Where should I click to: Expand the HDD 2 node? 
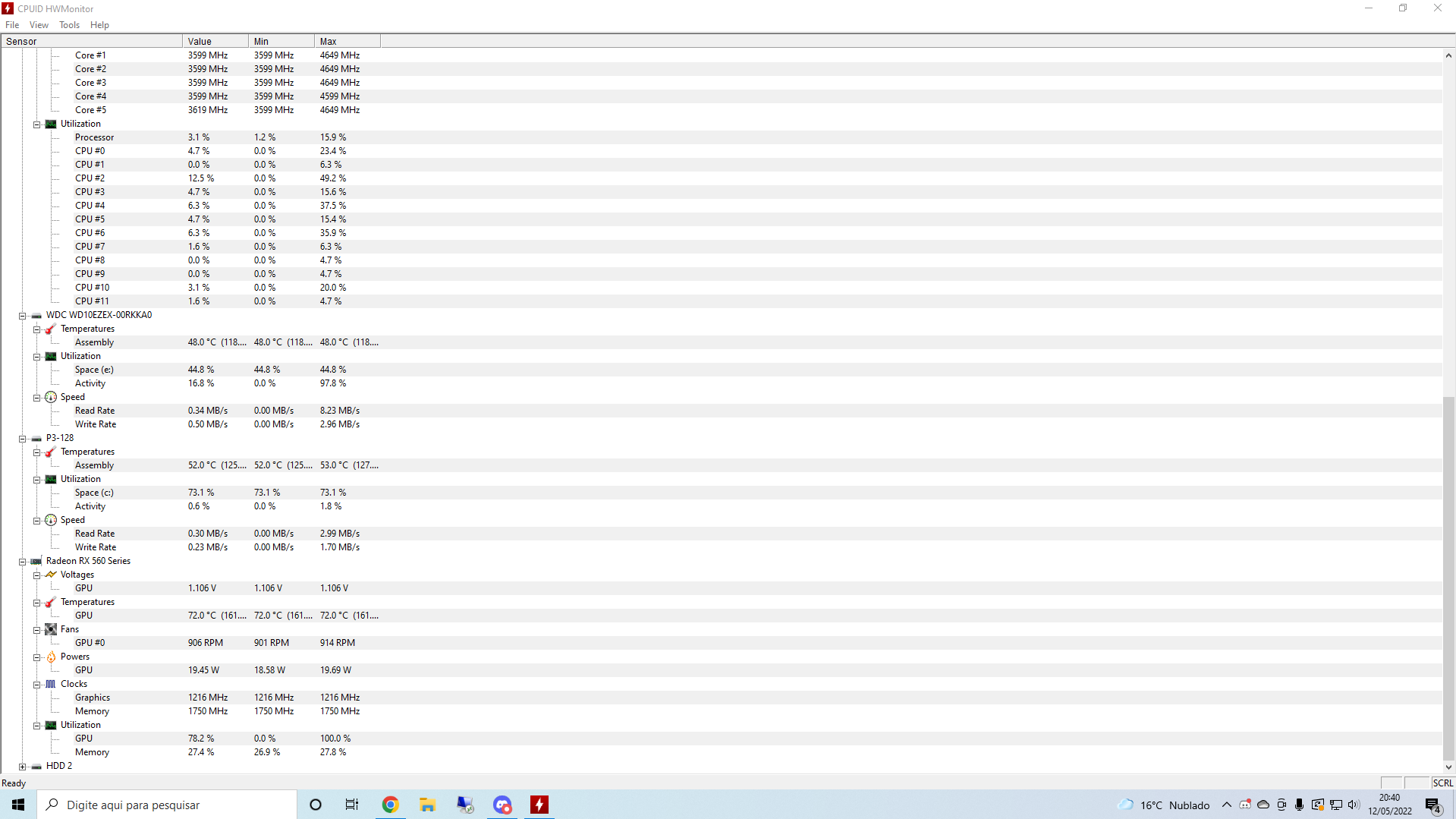point(22,767)
